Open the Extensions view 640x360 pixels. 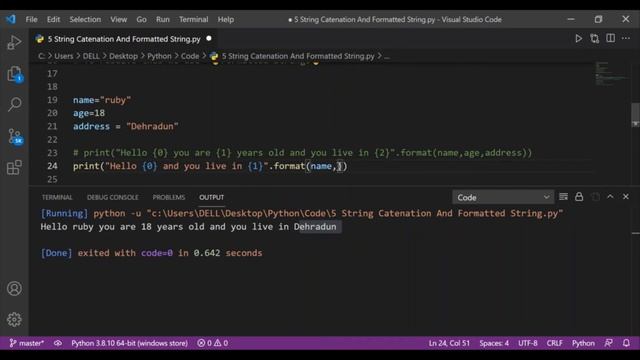pyautogui.click(x=14, y=167)
